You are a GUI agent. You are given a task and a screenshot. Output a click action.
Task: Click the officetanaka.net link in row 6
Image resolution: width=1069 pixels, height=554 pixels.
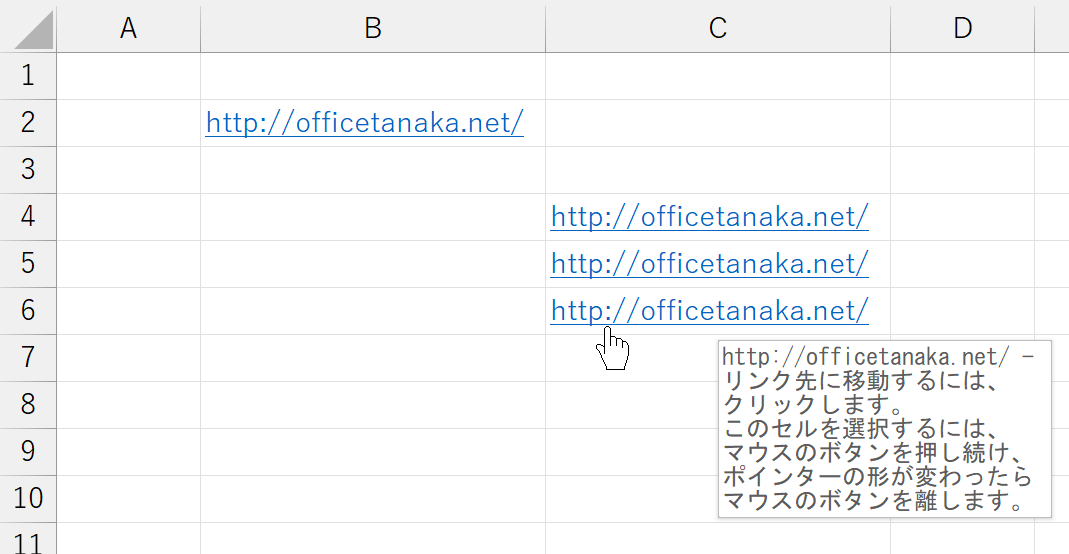[x=710, y=311]
